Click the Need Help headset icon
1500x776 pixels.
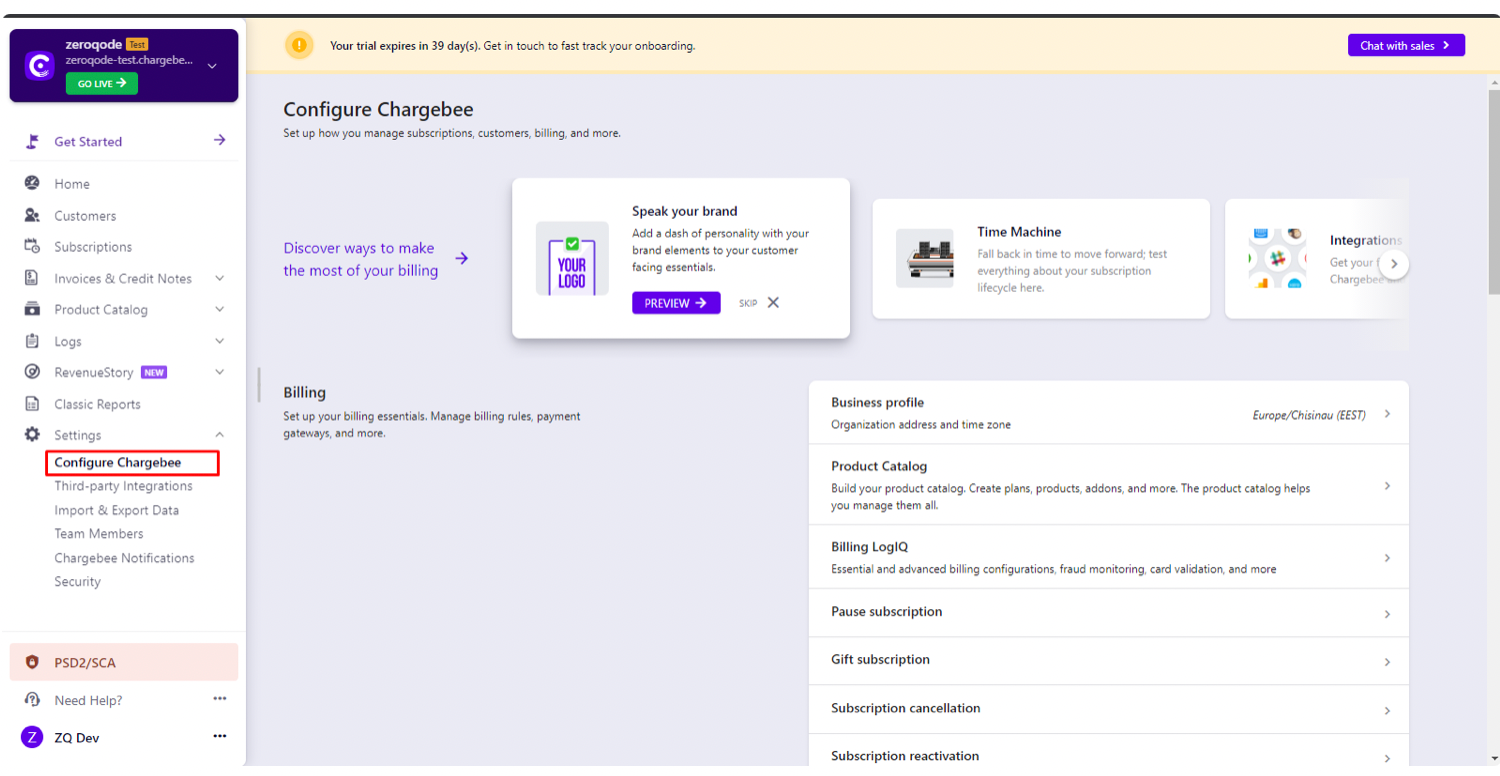[x=32, y=700]
